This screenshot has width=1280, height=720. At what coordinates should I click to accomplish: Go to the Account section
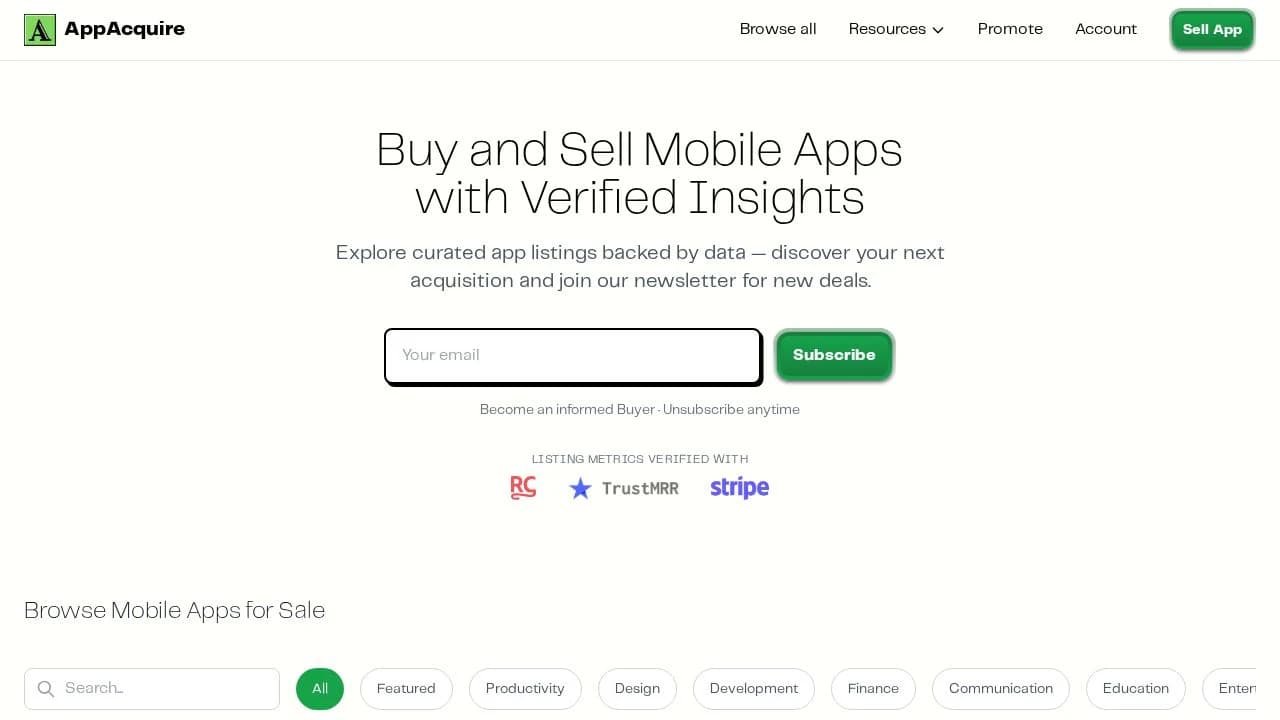pyautogui.click(x=1106, y=29)
